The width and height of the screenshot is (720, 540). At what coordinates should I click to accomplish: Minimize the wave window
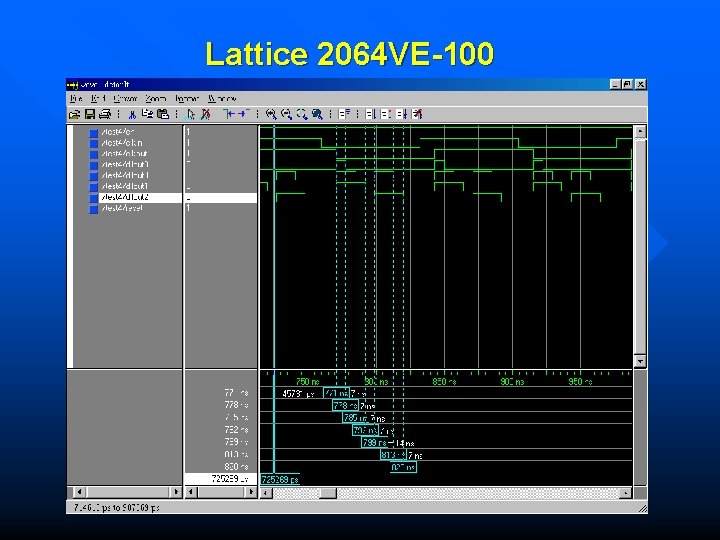click(x=616, y=84)
